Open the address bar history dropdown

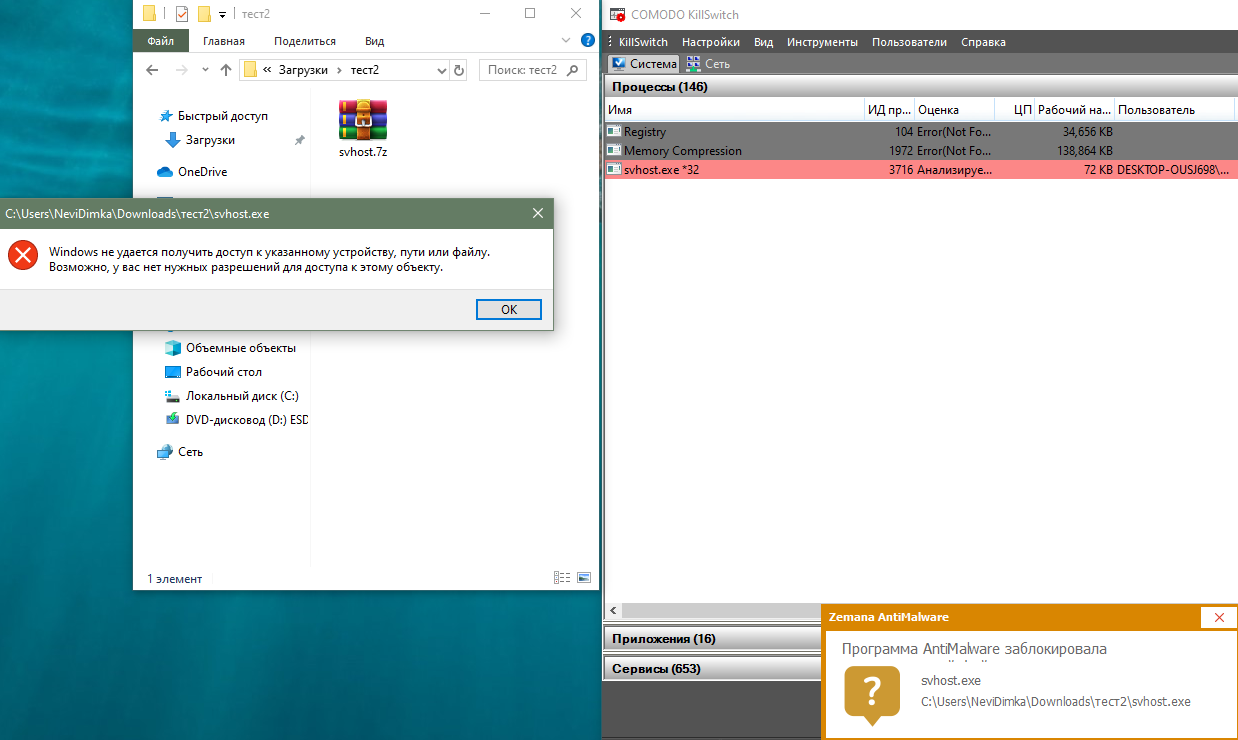point(442,70)
